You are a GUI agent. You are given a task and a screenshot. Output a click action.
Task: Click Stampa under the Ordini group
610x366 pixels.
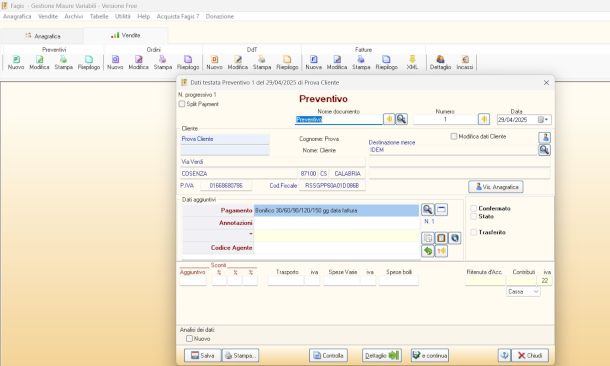tap(163, 63)
